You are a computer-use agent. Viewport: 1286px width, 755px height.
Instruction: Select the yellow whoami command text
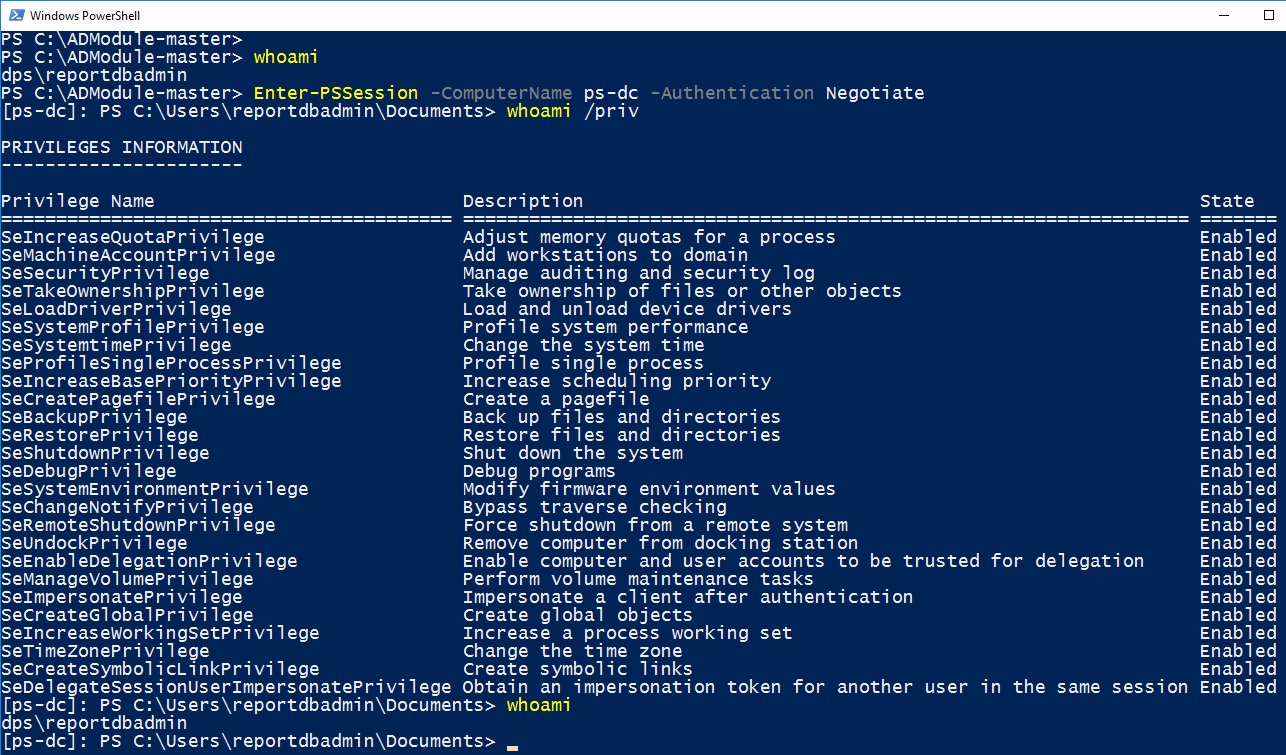tap(285, 56)
